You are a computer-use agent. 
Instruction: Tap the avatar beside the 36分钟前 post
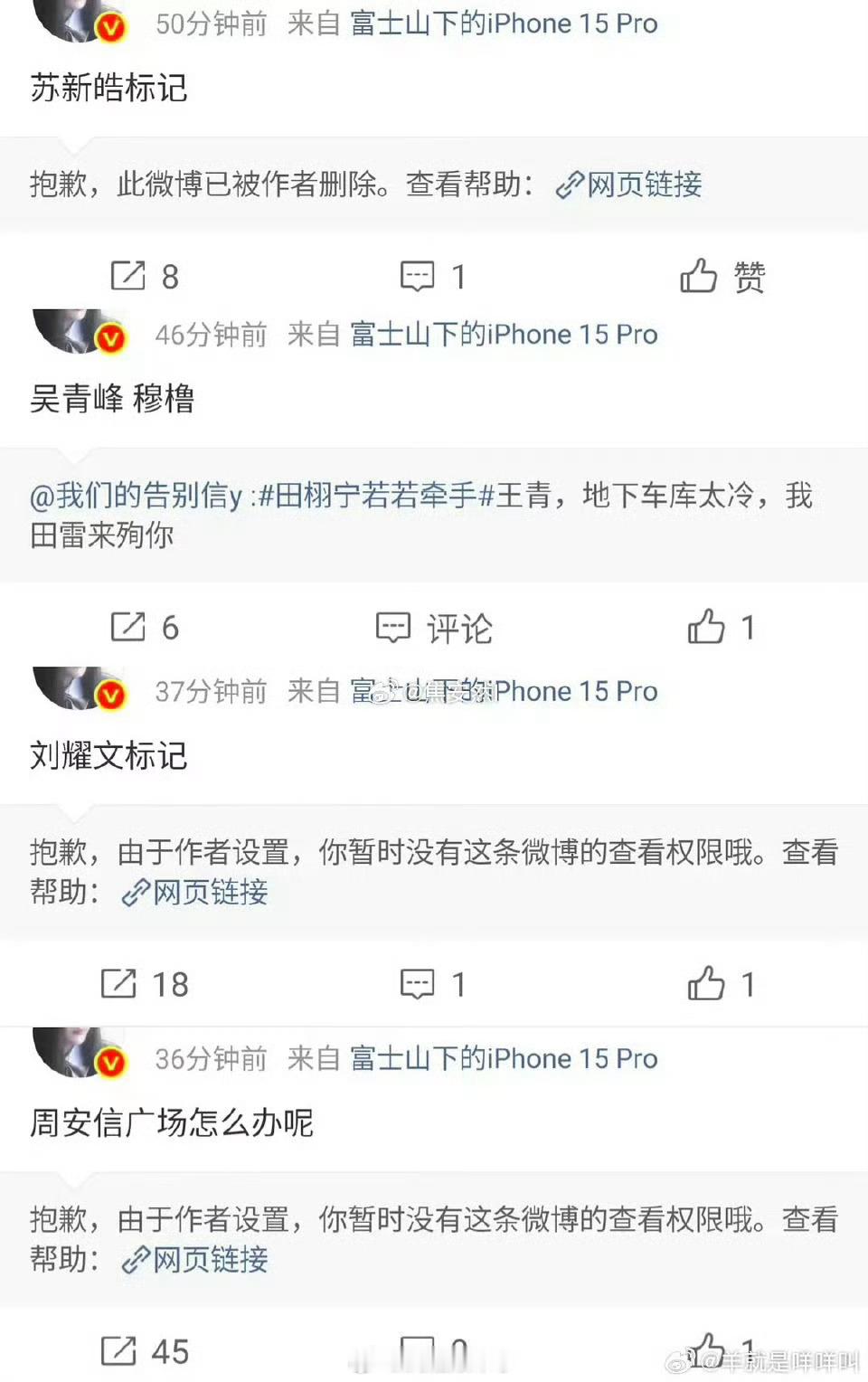[80, 1052]
